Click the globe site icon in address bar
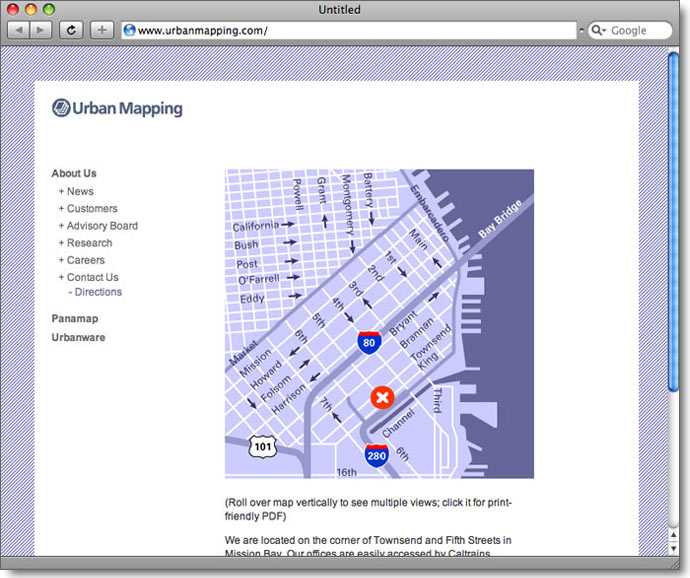Screen dimensions: 690x578 click(x=129, y=30)
